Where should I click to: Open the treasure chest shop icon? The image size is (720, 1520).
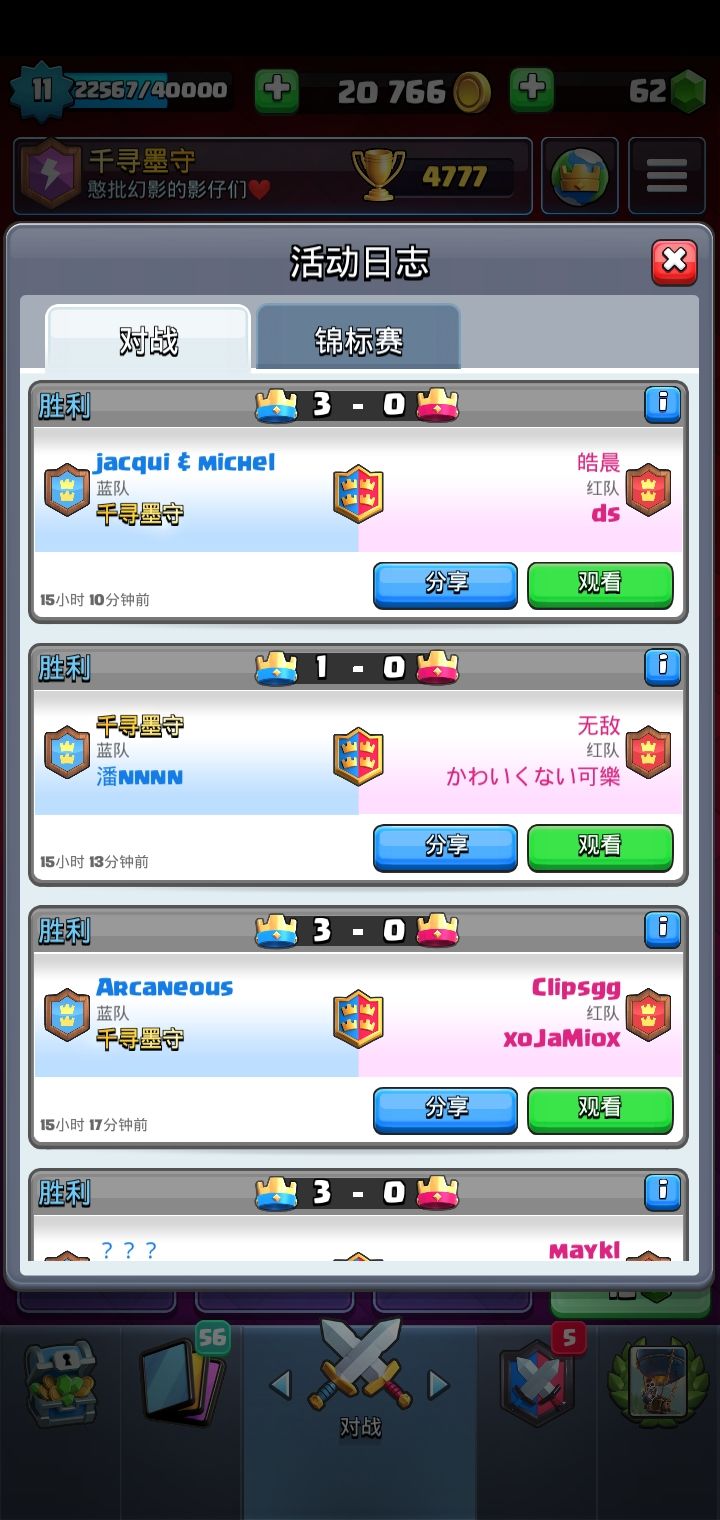pyautogui.click(x=60, y=1383)
